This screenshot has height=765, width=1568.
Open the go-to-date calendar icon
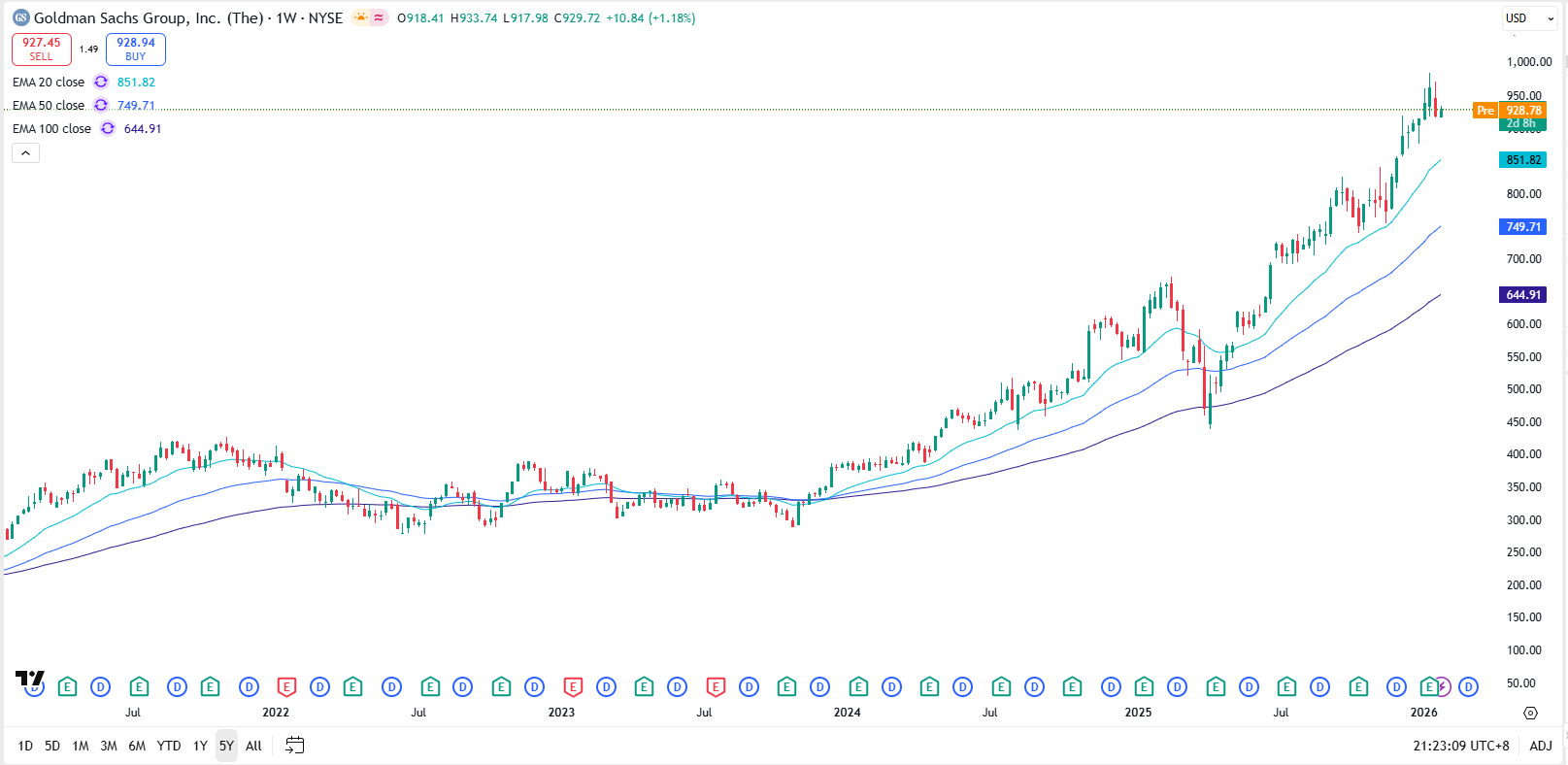tap(295, 746)
